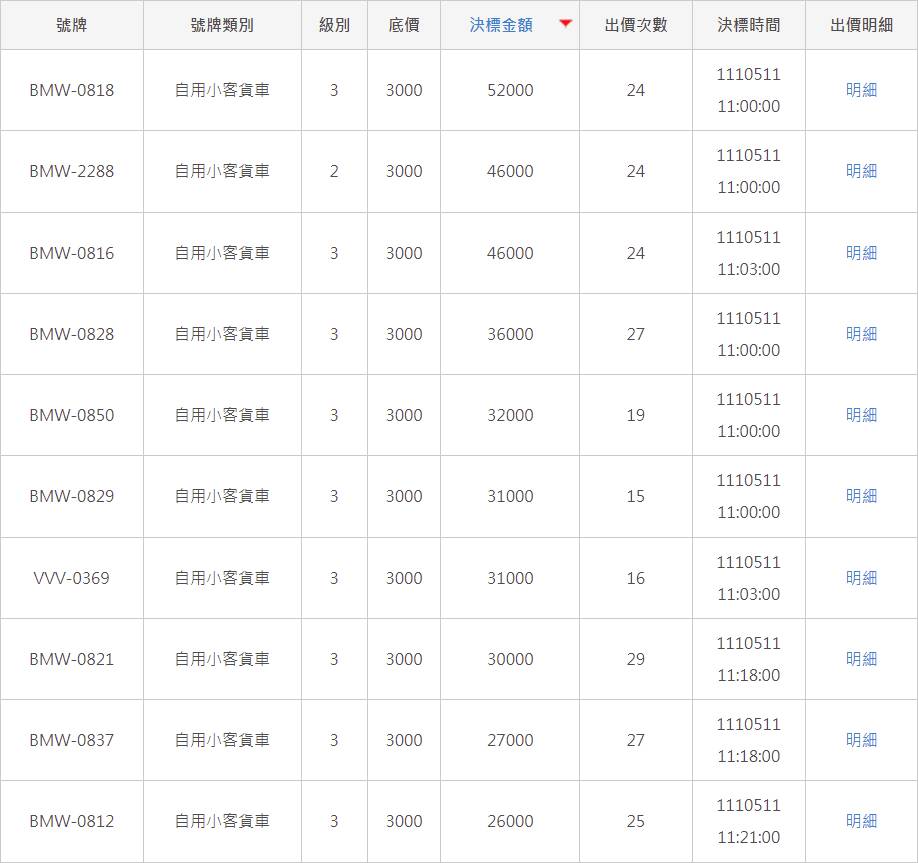The width and height of the screenshot is (918, 863).
Task: Click bid count 25 for BMW-0812
Action: [x=636, y=821]
